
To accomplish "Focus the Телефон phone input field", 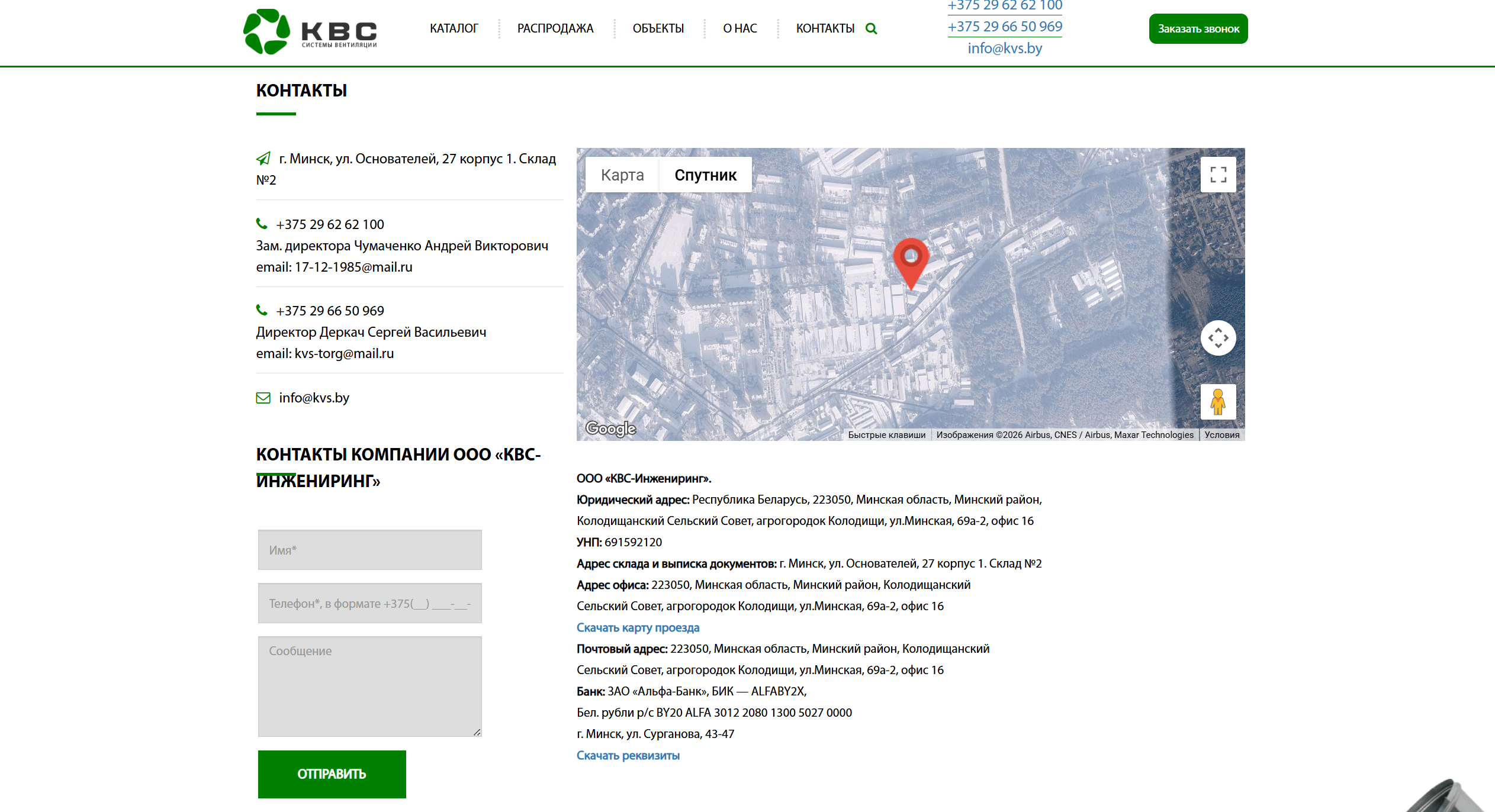I will [x=370, y=603].
